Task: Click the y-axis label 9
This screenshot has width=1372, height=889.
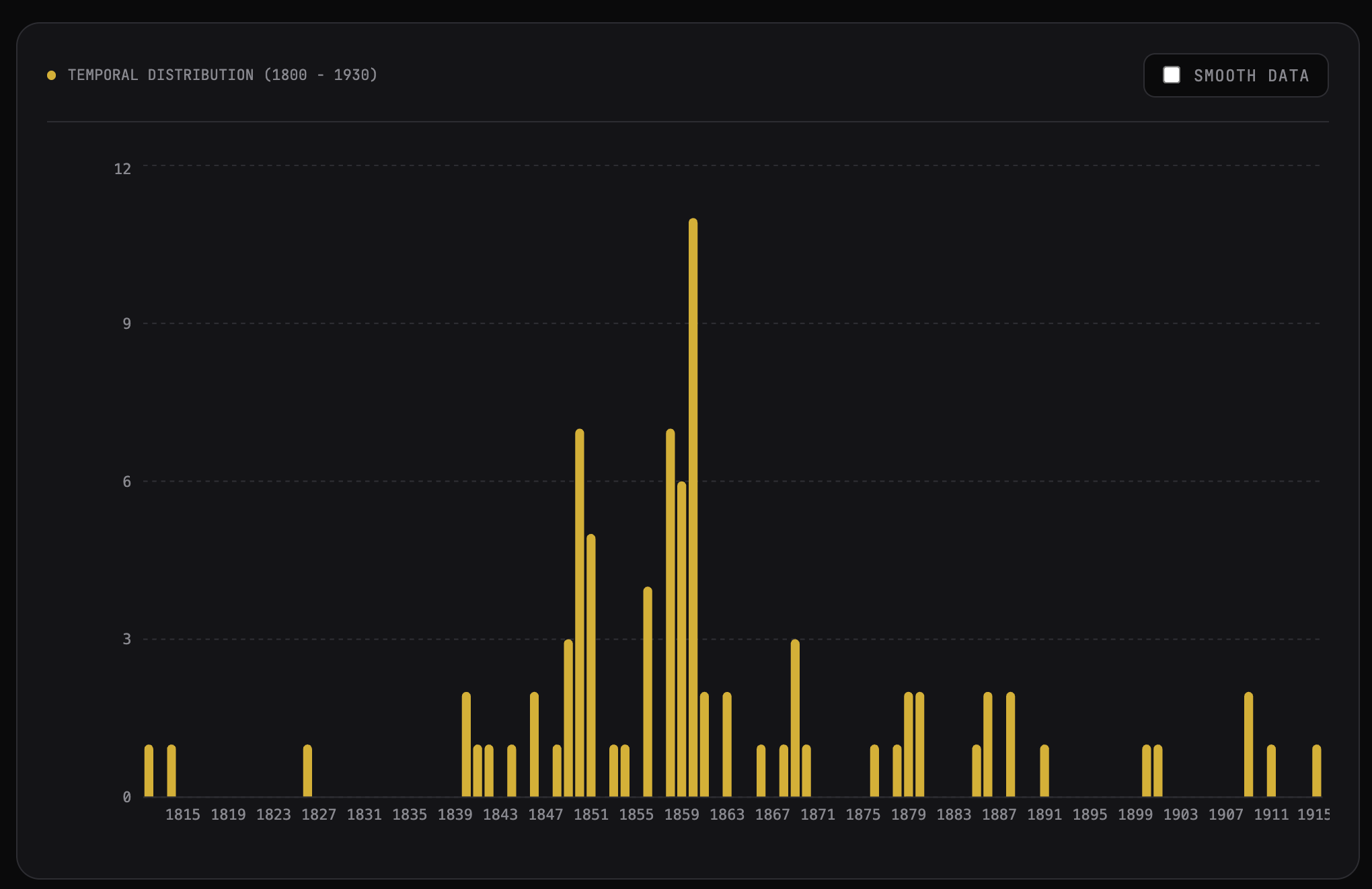Action: point(126,324)
